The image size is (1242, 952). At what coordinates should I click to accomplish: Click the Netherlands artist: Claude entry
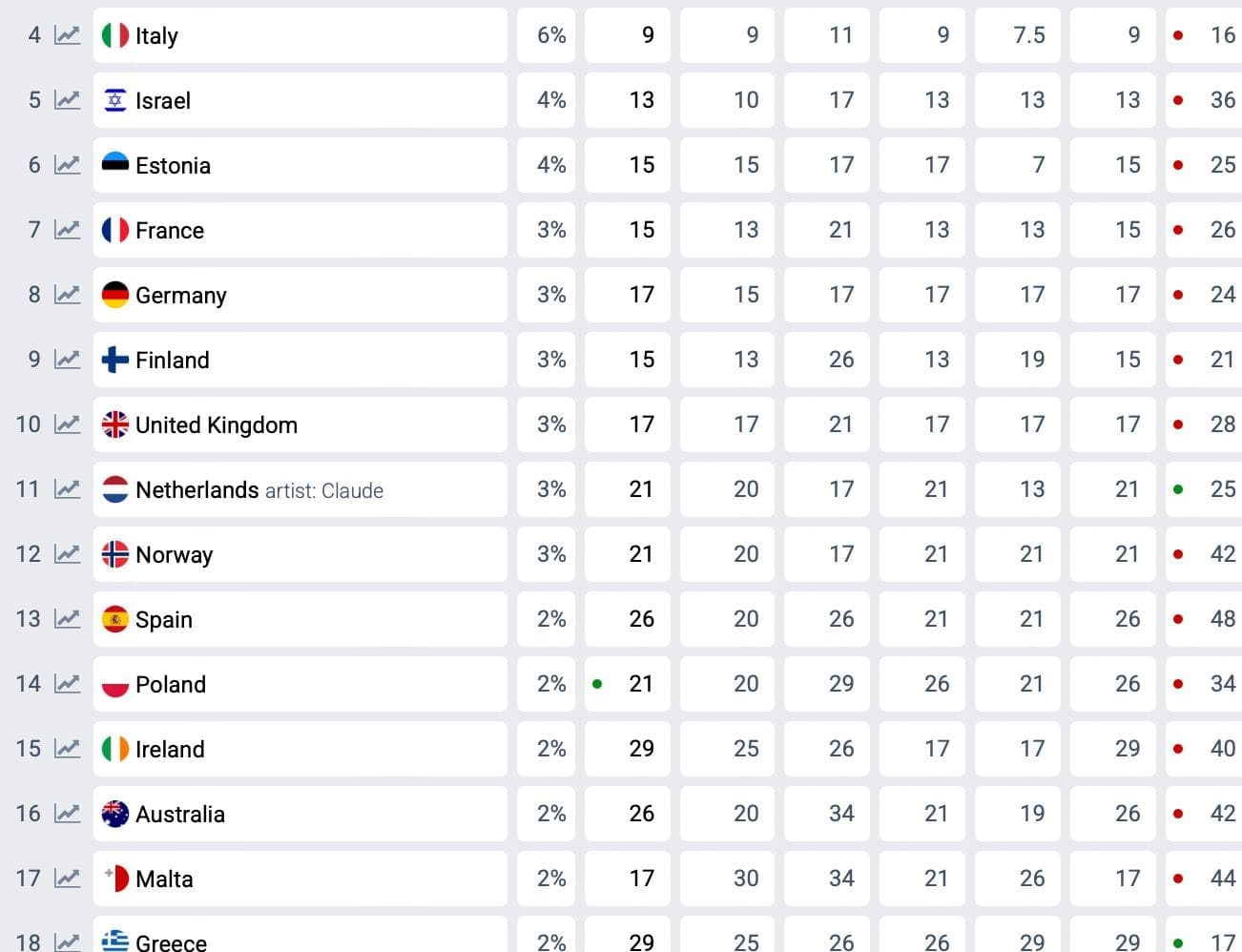(x=259, y=490)
